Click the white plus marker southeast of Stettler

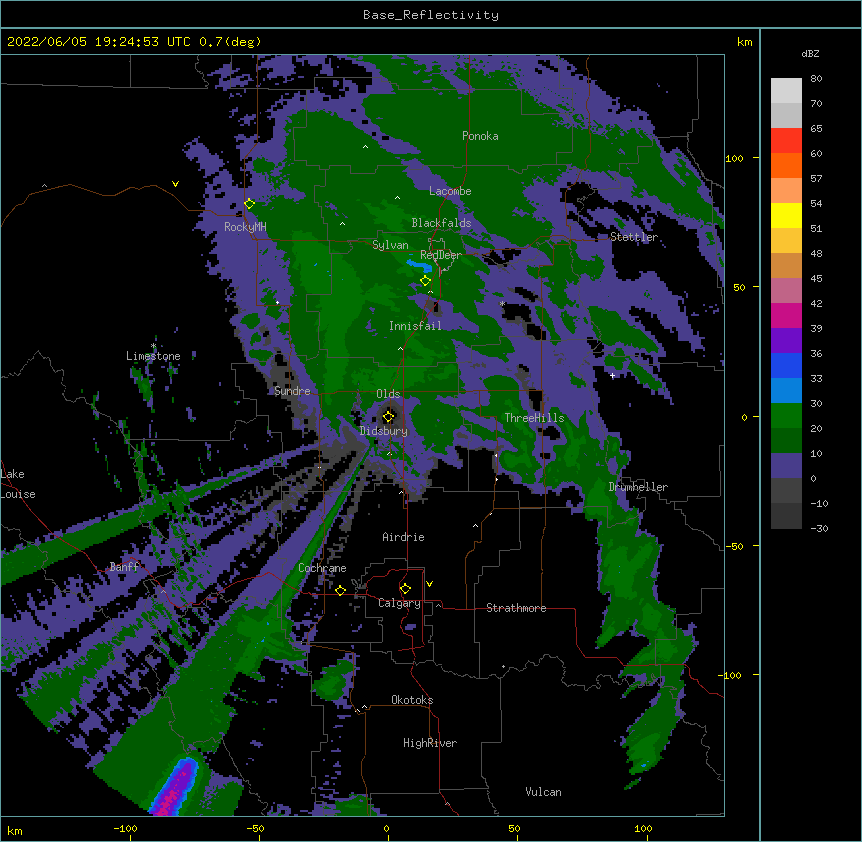(x=612, y=375)
